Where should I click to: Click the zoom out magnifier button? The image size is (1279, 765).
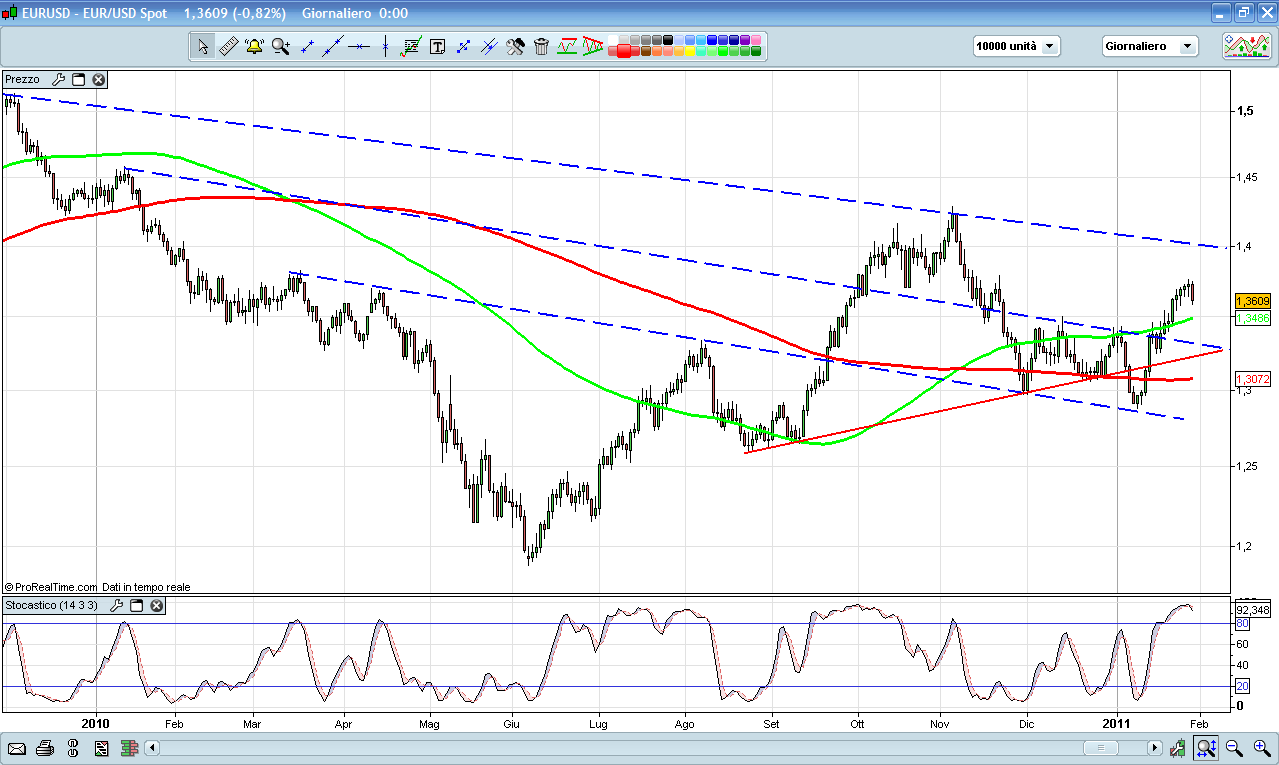point(1235,748)
